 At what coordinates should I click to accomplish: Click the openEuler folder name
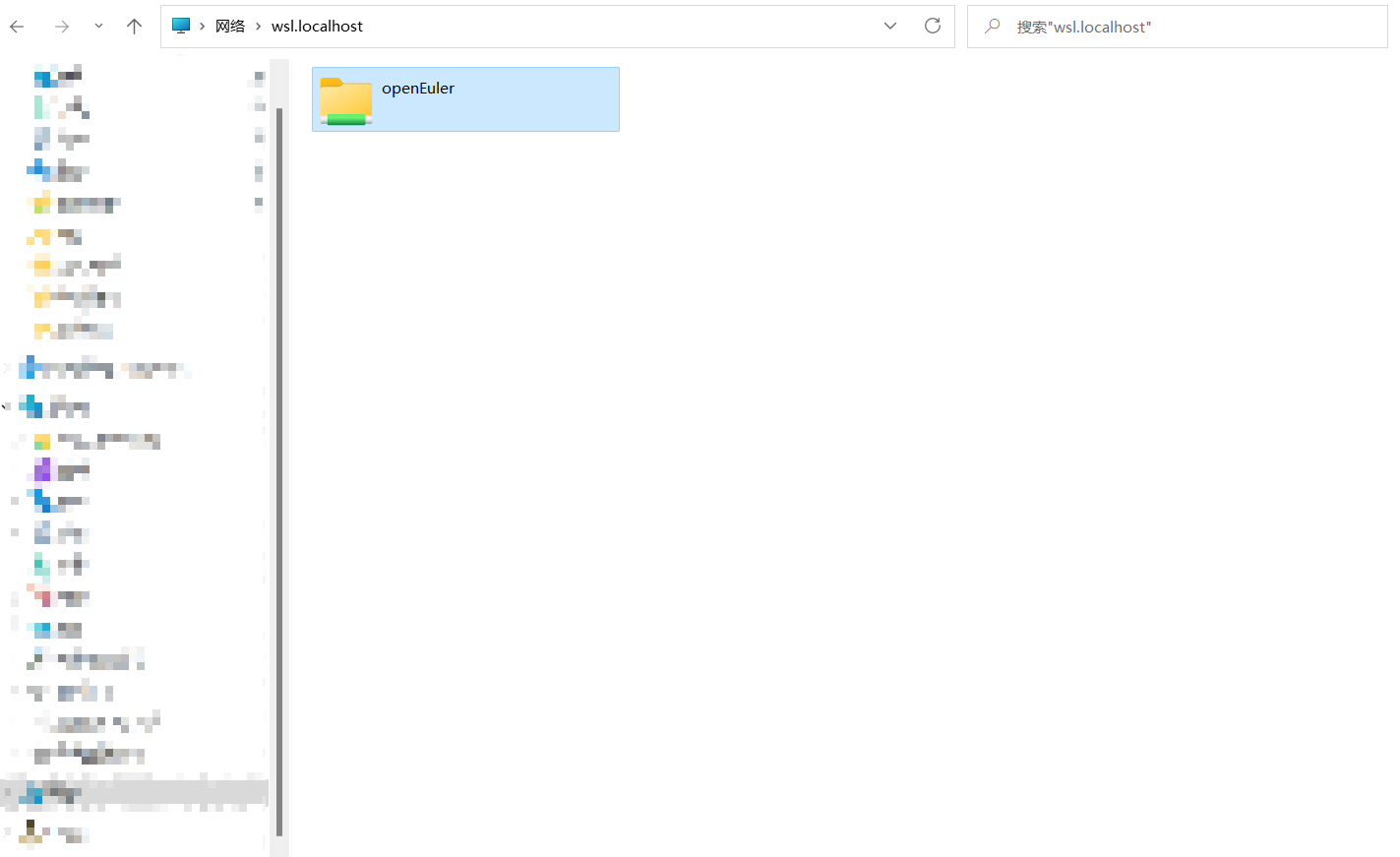click(x=418, y=88)
